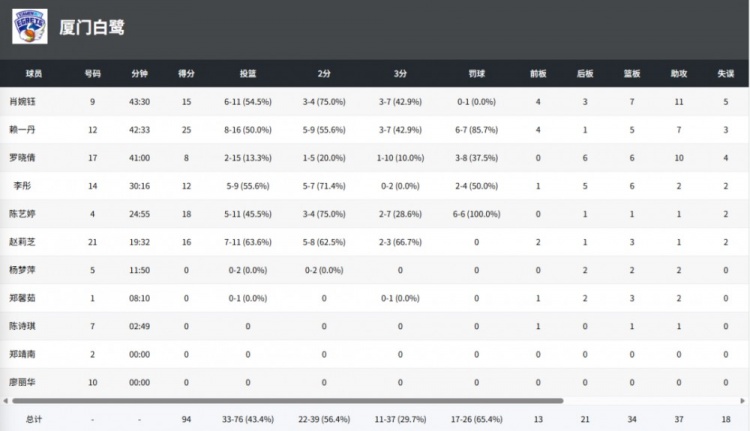Click the right scroll arrow of horizontal scrollbar
750x431 pixels.
point(743,401)
